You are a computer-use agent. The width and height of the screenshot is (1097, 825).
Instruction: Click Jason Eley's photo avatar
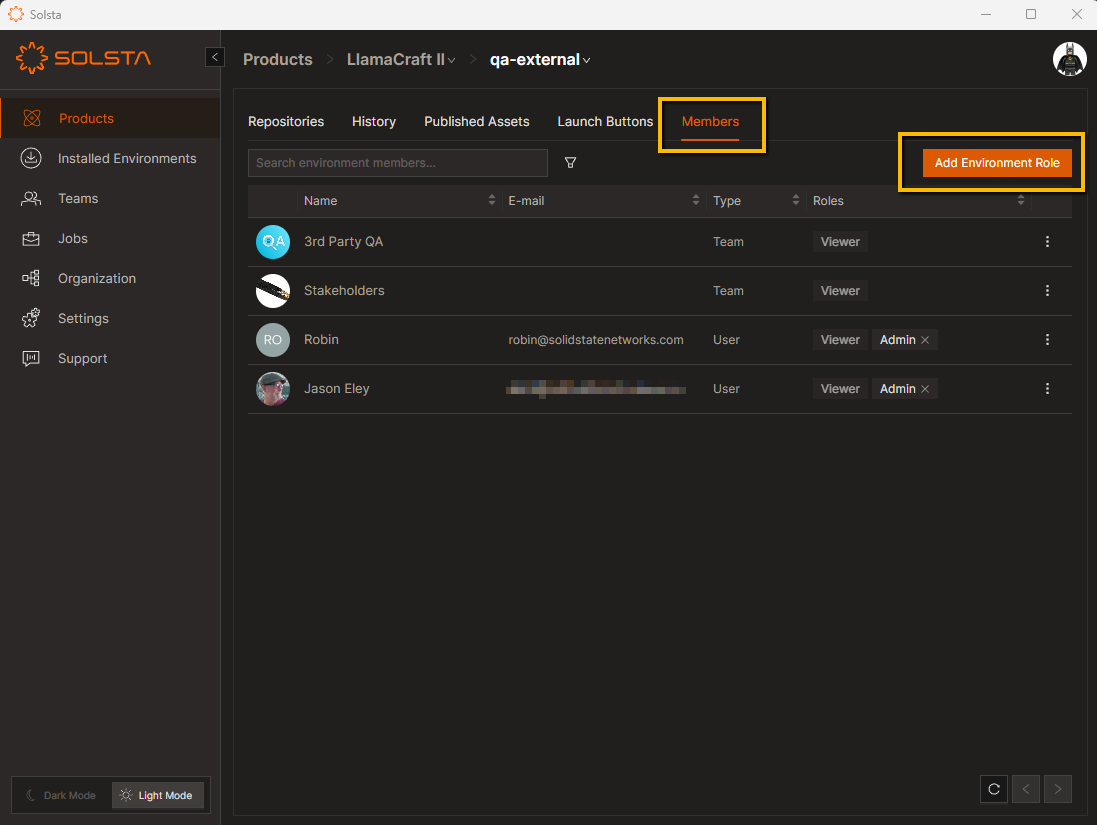(273, 389)
